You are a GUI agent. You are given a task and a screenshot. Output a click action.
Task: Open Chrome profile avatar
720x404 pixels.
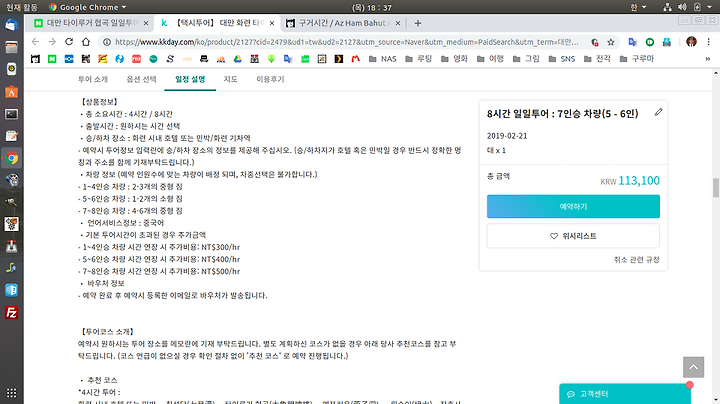coord(691,42)
